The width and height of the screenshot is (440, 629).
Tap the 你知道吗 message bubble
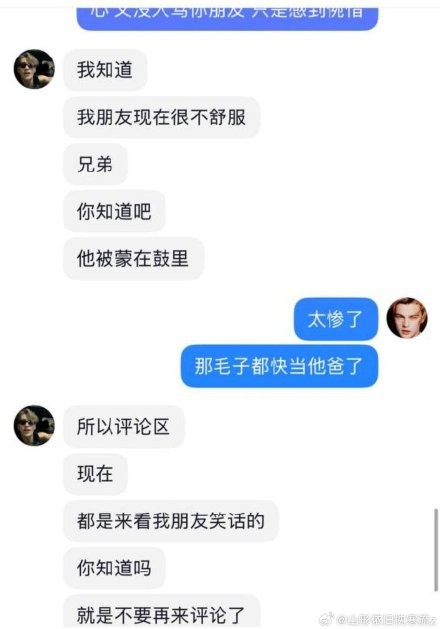tap(114, 568)
